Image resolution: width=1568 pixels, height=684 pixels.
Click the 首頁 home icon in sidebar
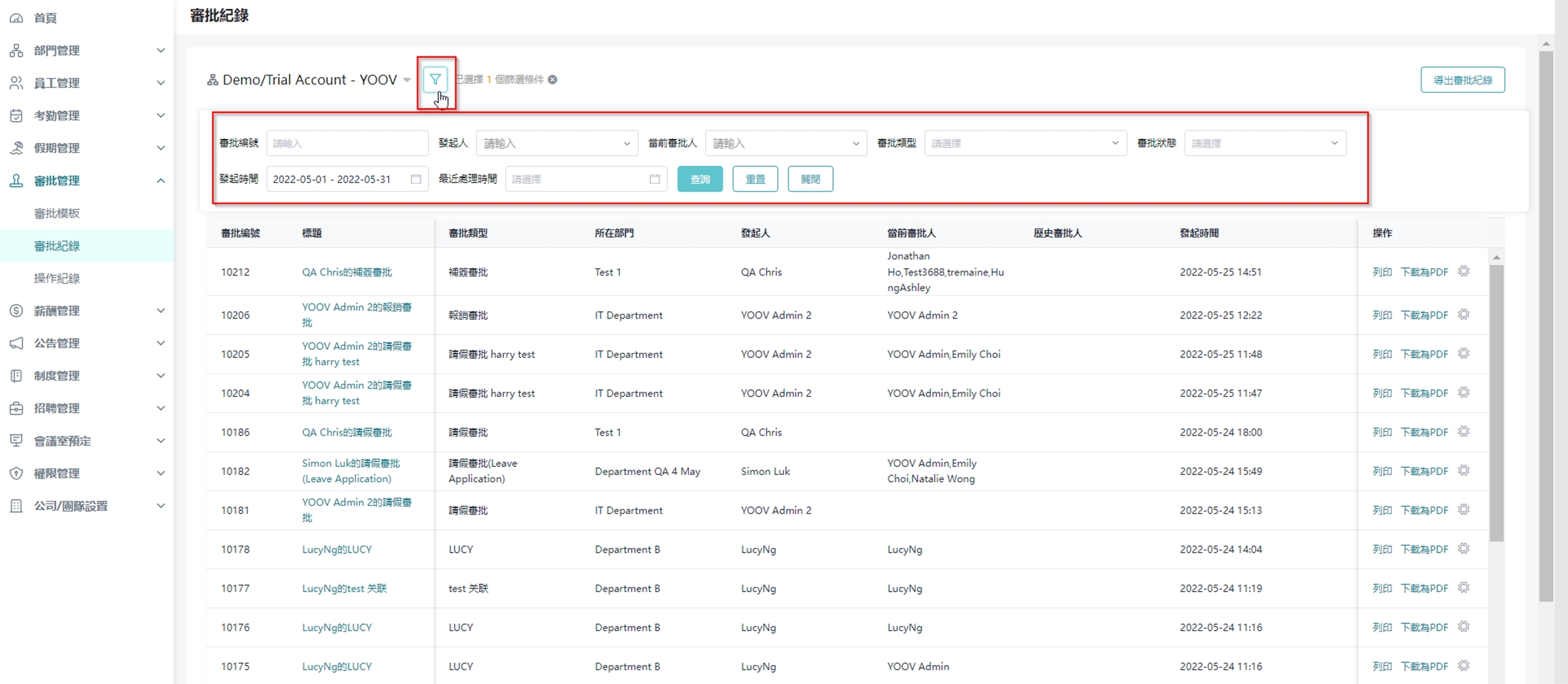point(16,18)
